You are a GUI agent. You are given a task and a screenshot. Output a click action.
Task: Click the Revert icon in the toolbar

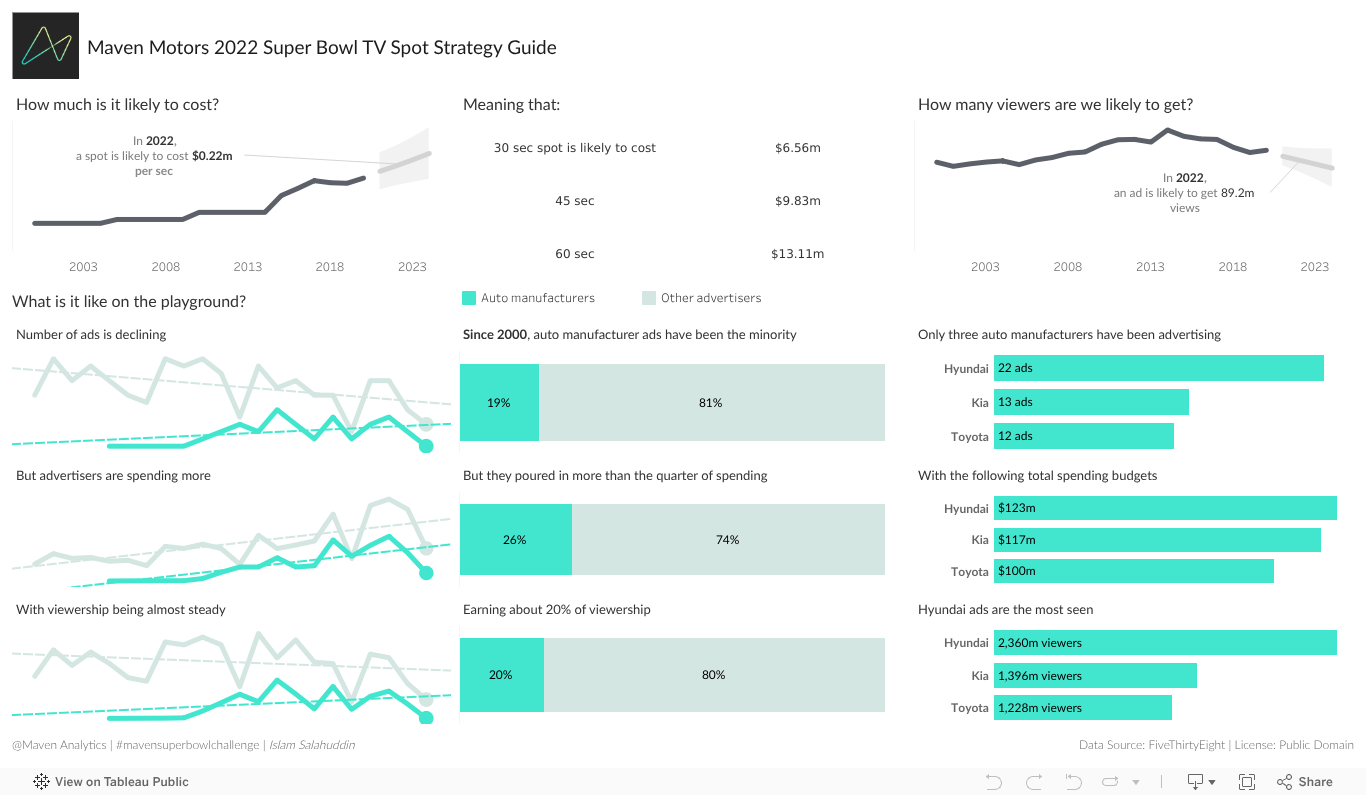tap(1074, 782)
